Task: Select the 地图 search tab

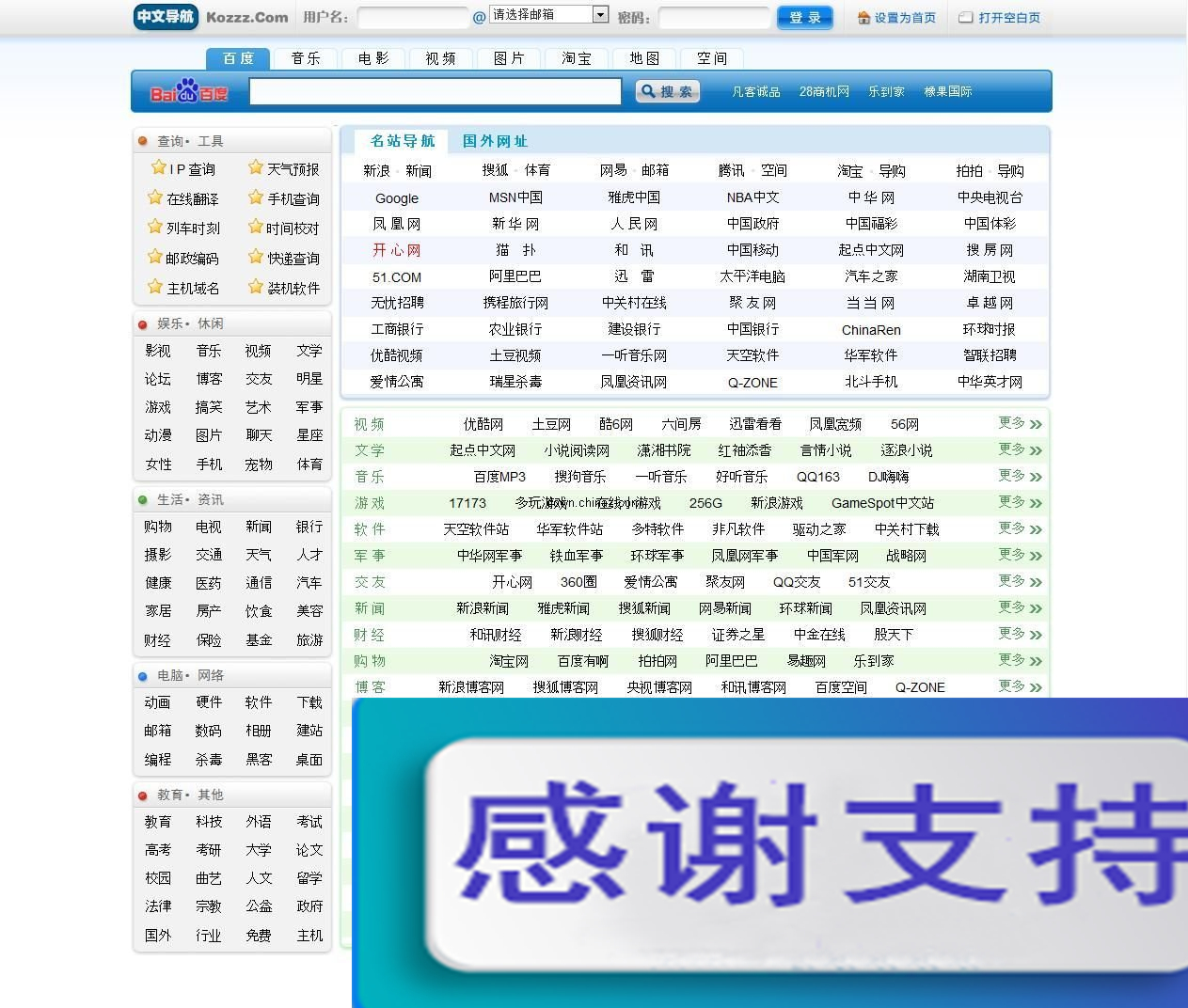Action: coord(644,58)
